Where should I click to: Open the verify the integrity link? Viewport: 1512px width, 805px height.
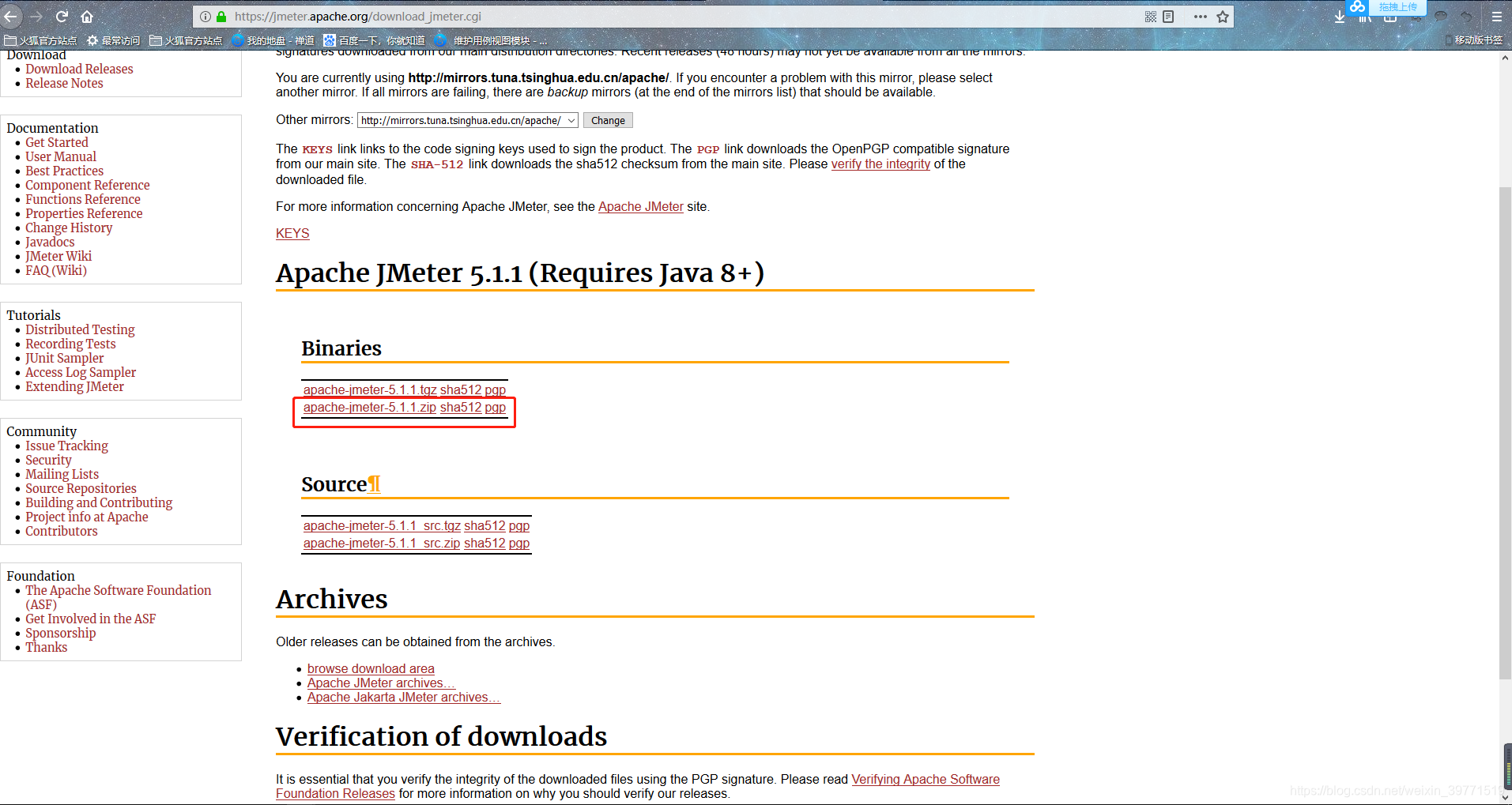click(880, 164)
